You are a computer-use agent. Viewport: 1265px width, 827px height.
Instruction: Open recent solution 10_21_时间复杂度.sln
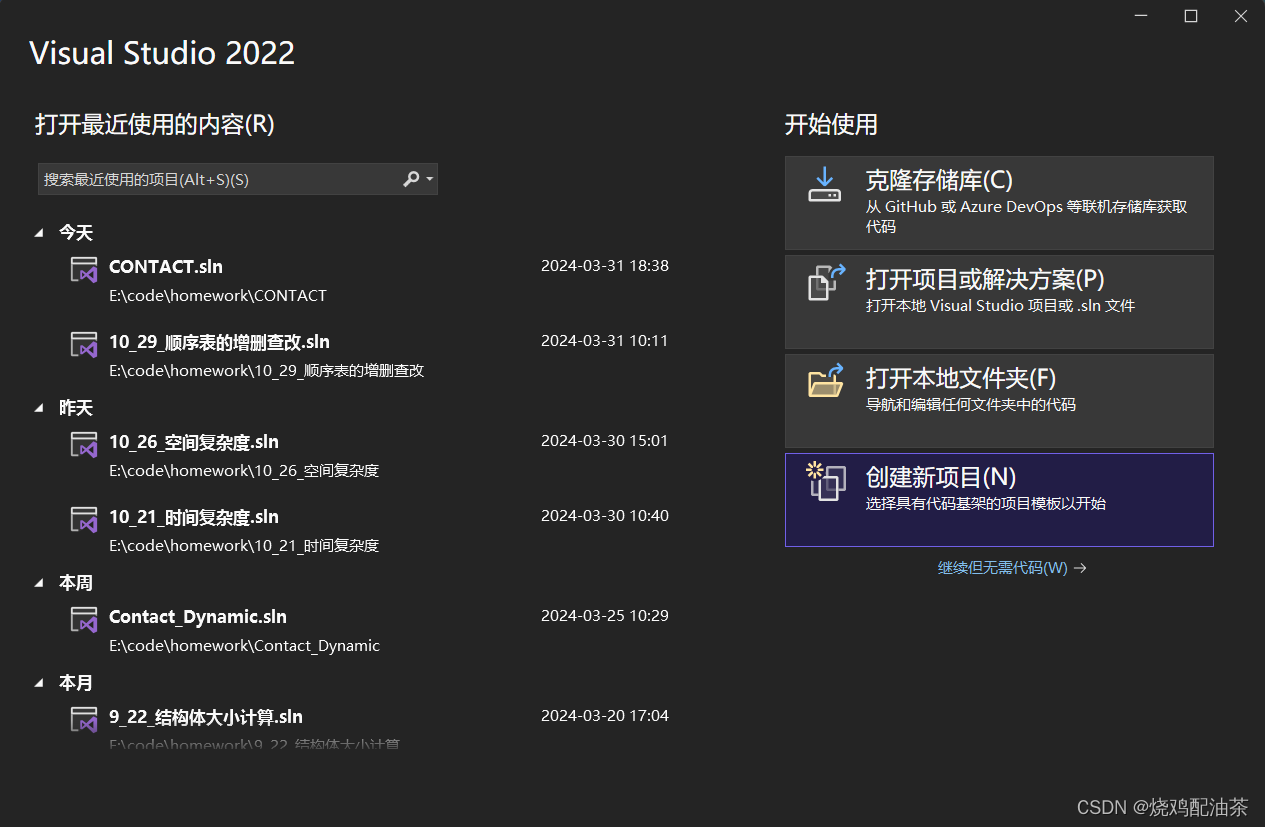point(194,517)
